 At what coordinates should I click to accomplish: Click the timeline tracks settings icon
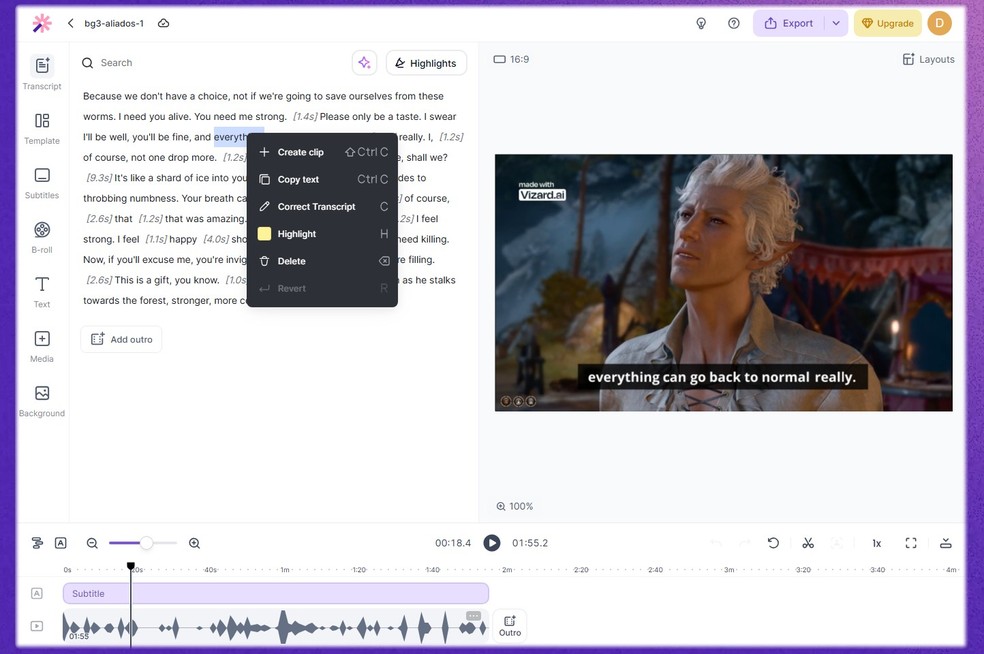point(37,543)
